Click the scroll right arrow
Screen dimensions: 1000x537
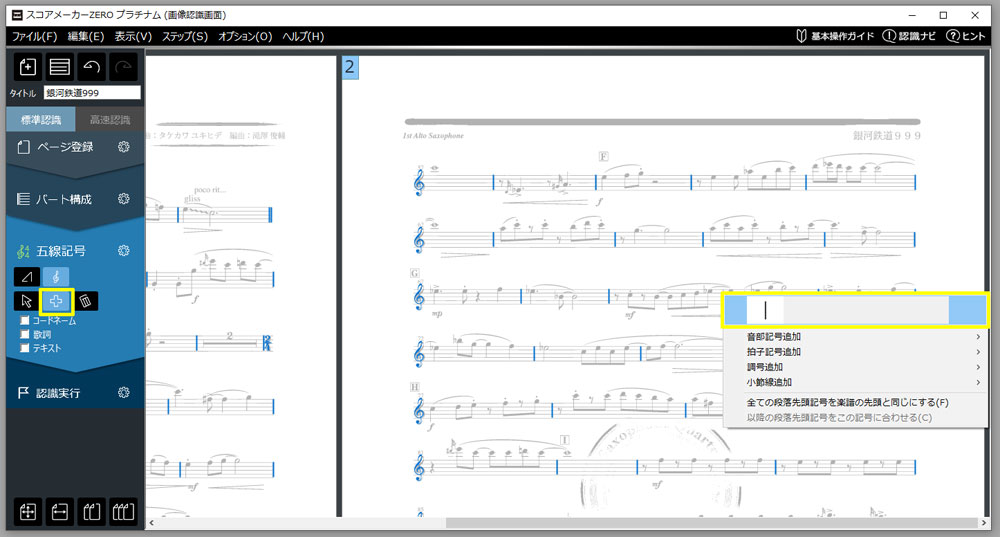click(983, 523)
